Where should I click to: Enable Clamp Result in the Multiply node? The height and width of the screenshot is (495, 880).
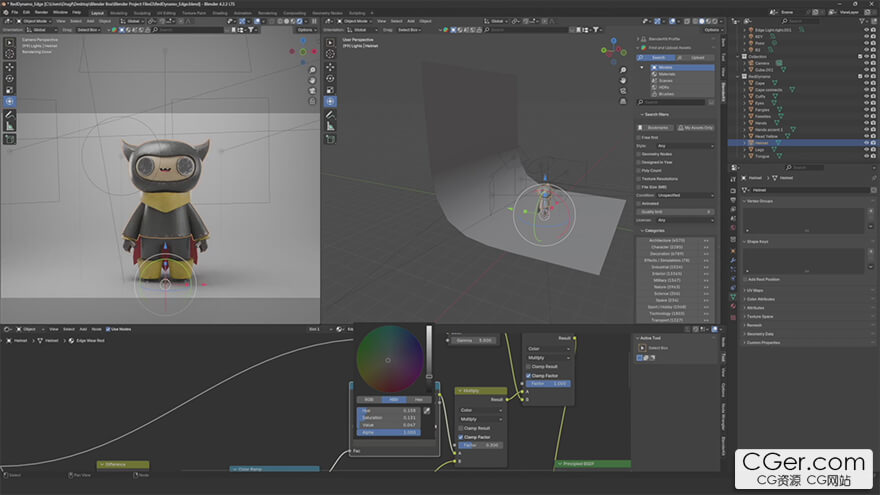461,428
